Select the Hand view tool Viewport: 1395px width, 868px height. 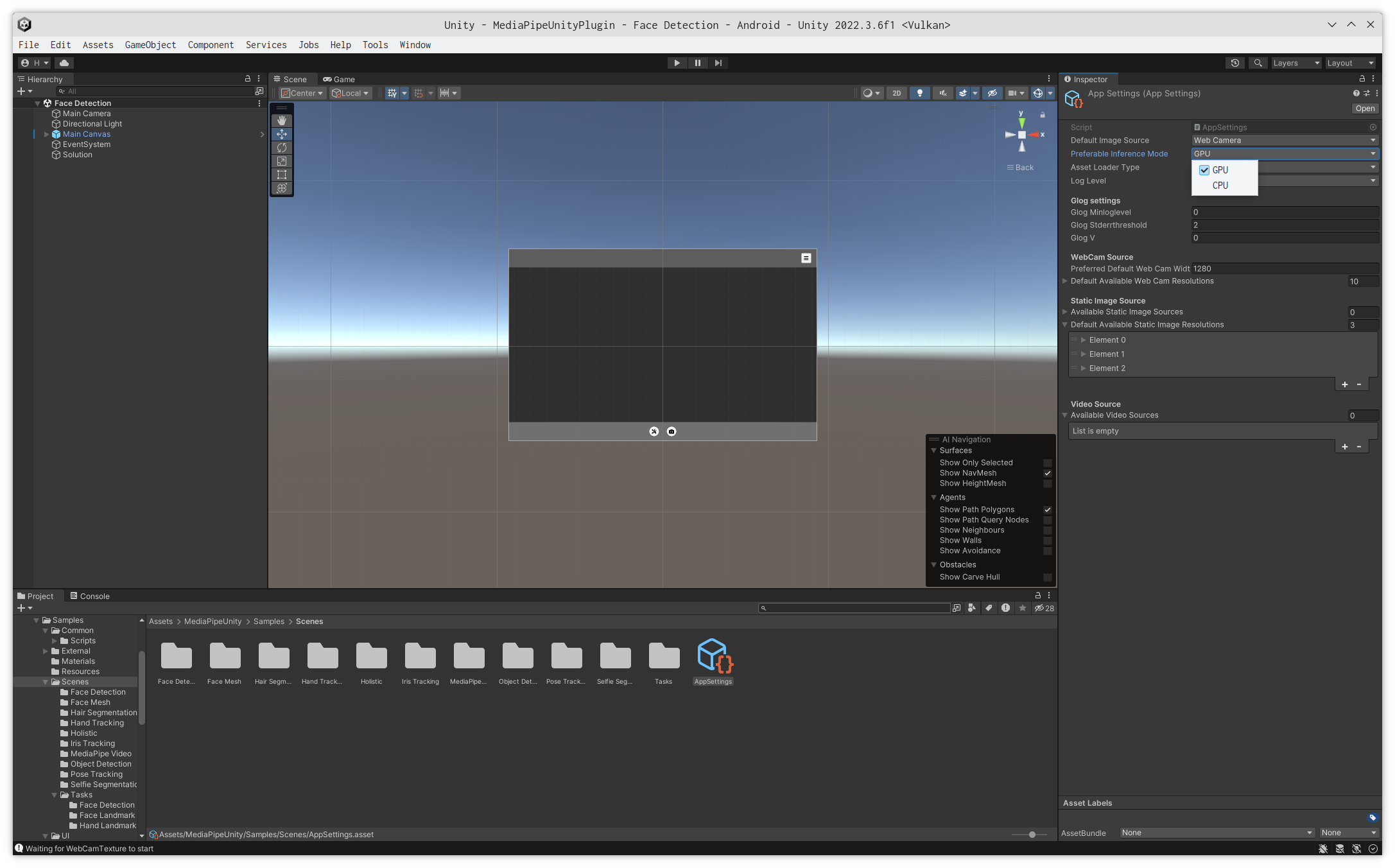tap(282, 121)
